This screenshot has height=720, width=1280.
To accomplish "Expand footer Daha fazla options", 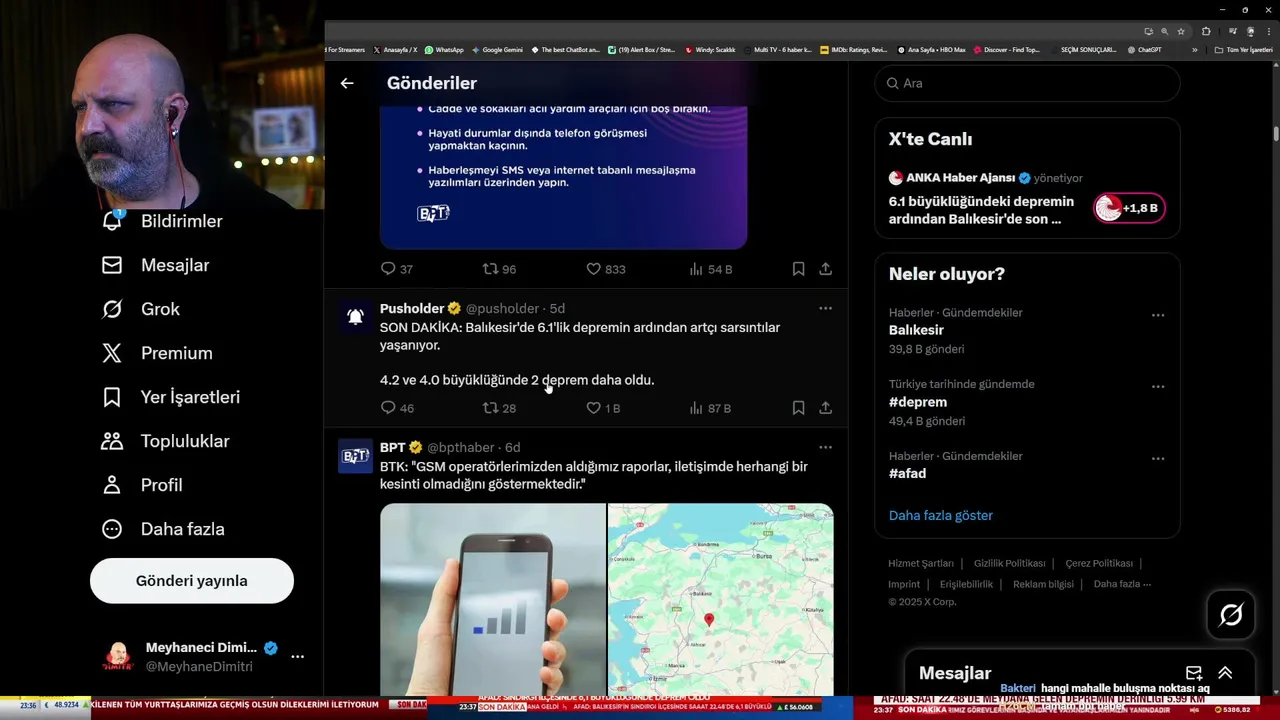I will (1122, 584).
